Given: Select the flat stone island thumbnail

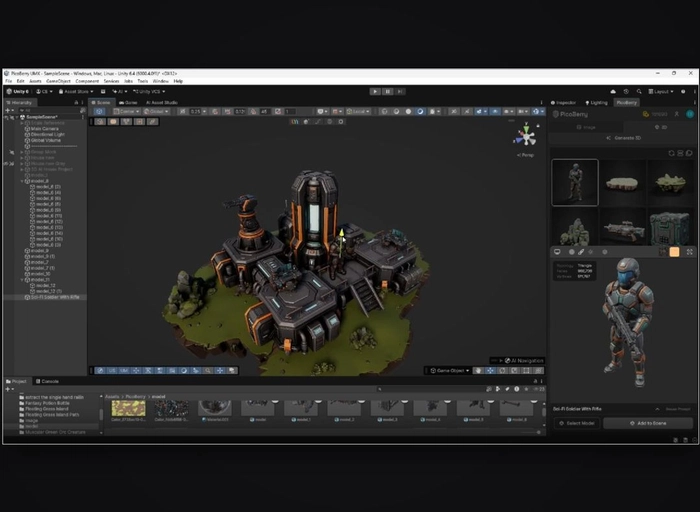Looking at the screenshot, I should (x=623, y=183).
